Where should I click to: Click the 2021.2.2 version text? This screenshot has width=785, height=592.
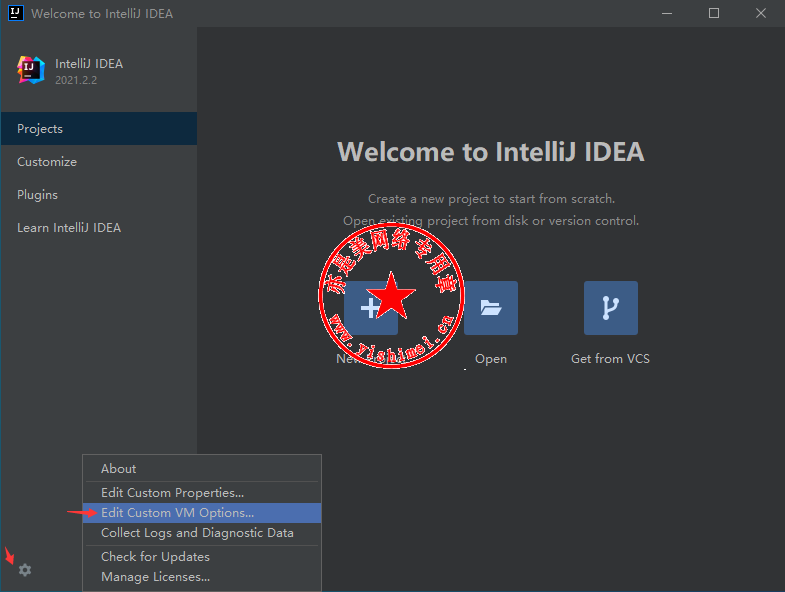click(x=76, y=80)
